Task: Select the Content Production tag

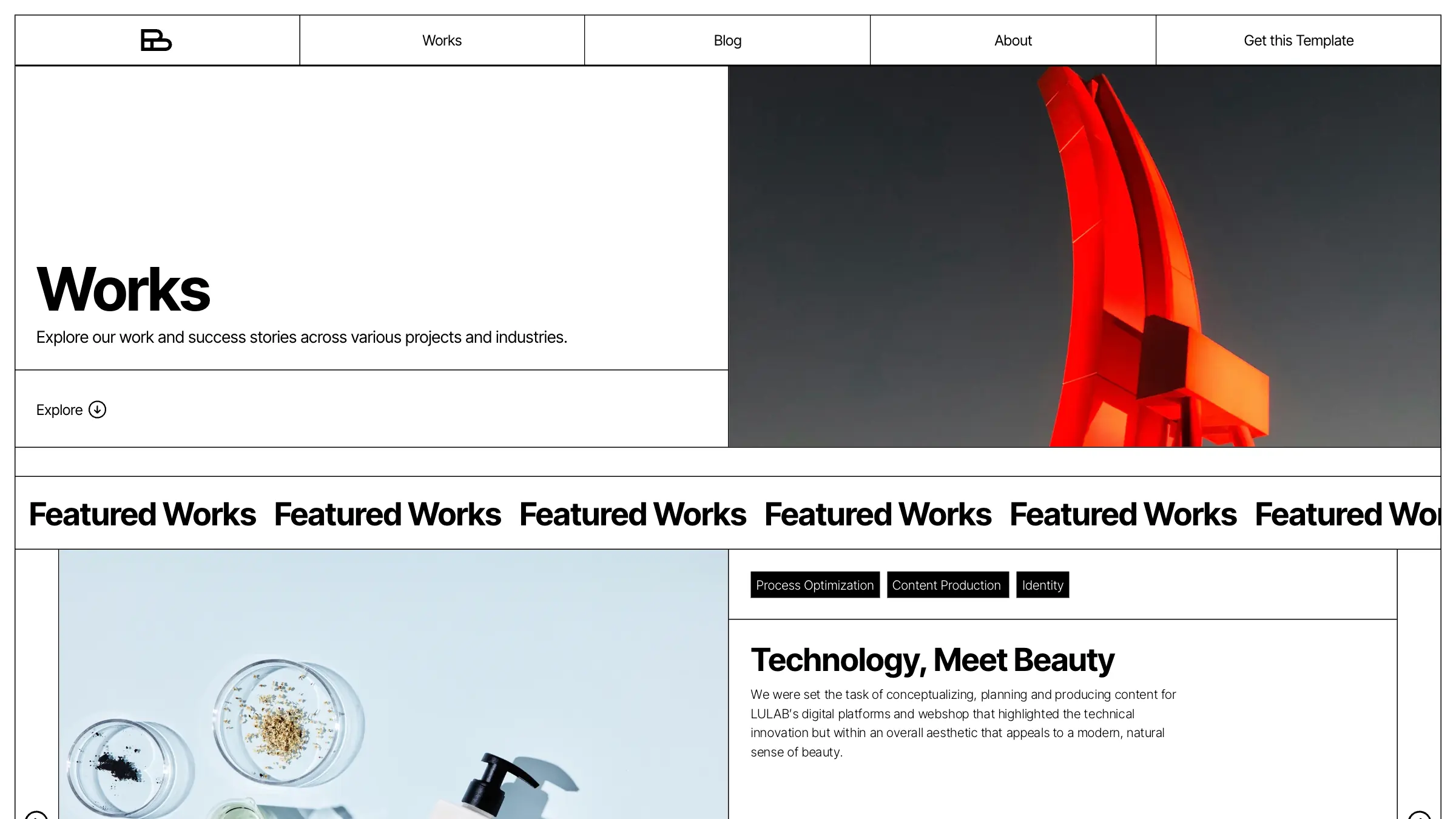Action: pos(948,585)
